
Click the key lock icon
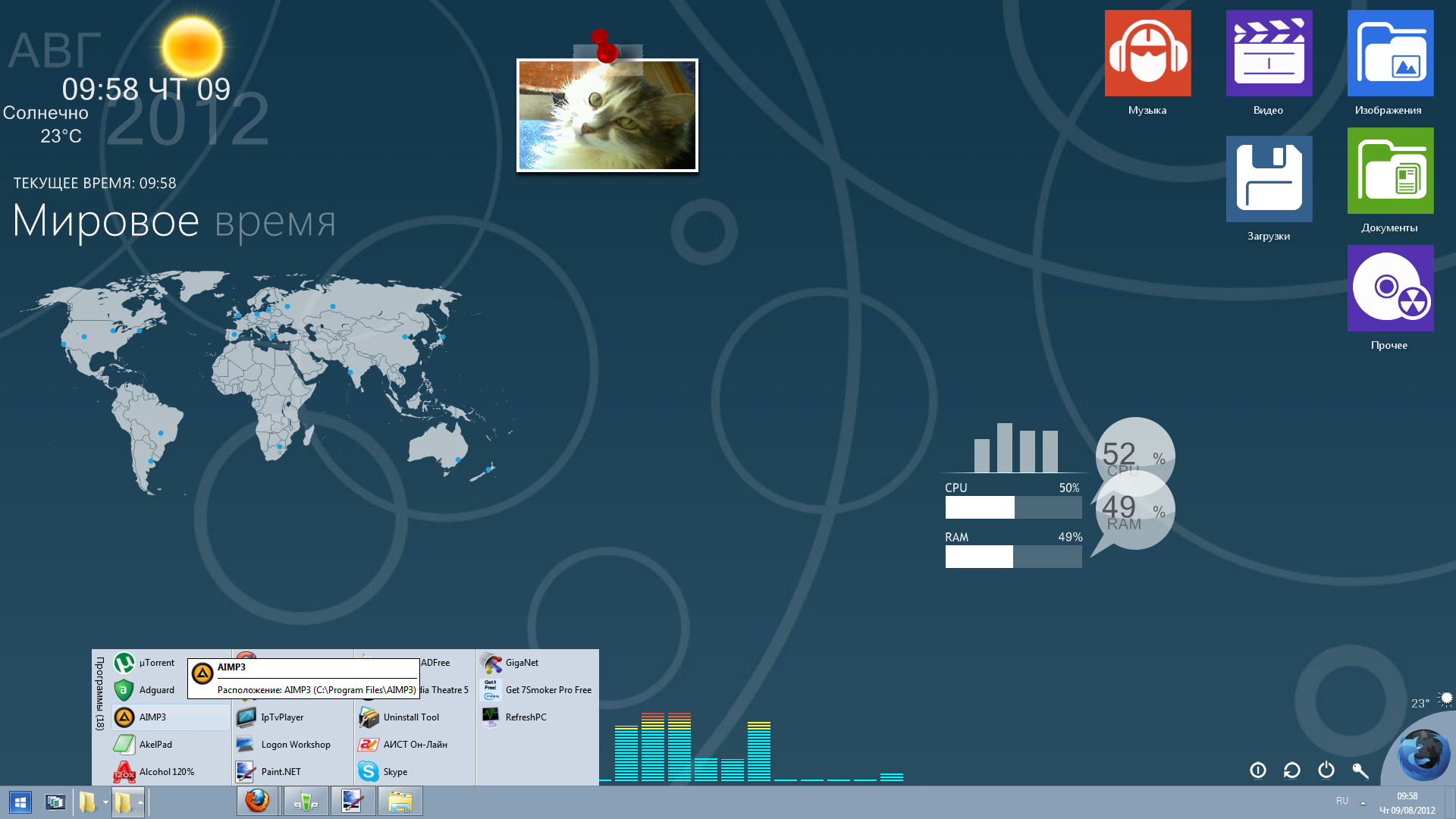tap(1360, 770)
